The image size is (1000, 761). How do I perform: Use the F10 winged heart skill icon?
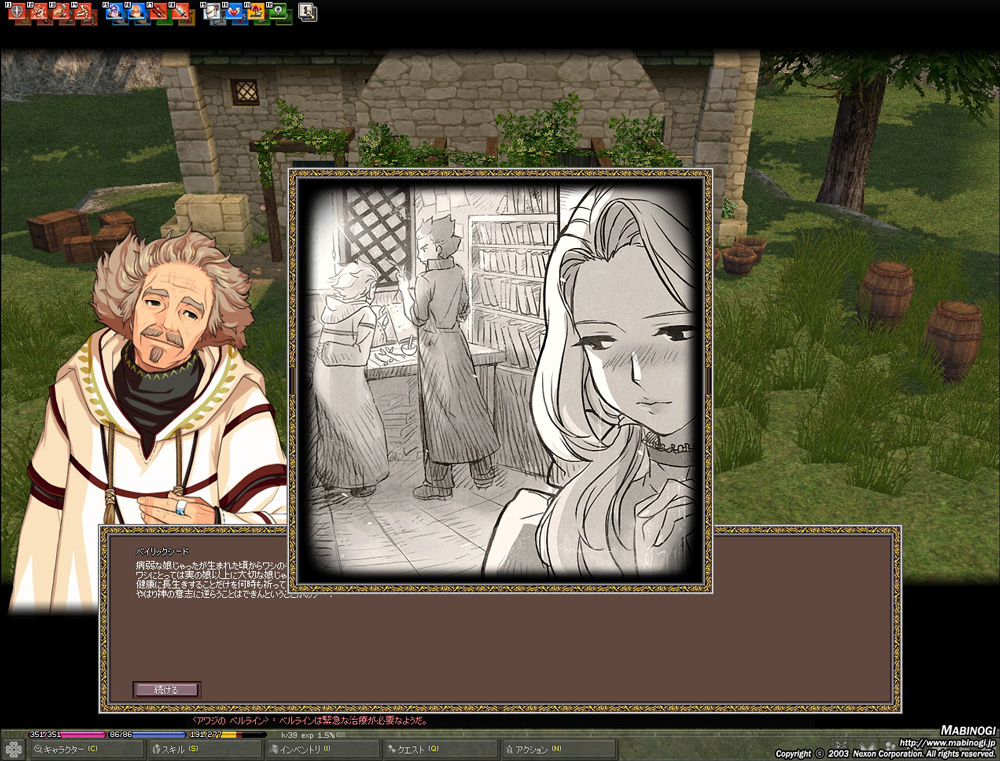point(234,11)
